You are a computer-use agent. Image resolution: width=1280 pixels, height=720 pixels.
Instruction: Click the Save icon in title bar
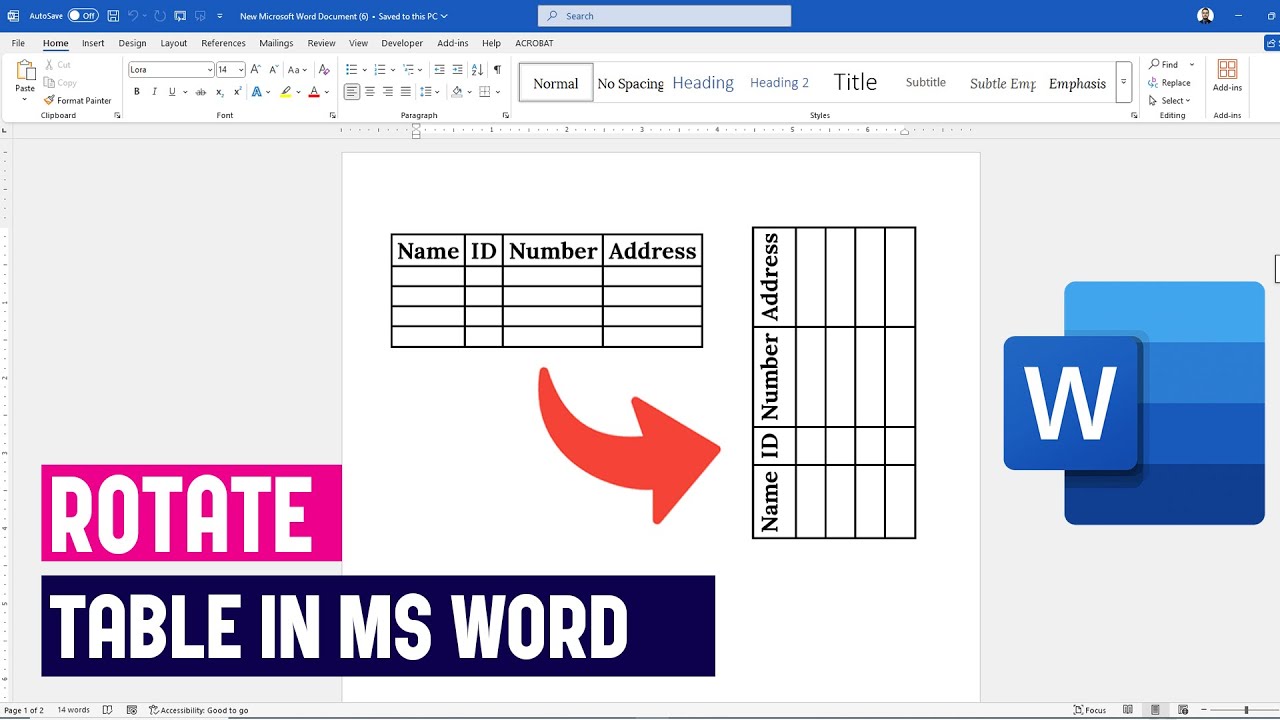pos(113,16)
